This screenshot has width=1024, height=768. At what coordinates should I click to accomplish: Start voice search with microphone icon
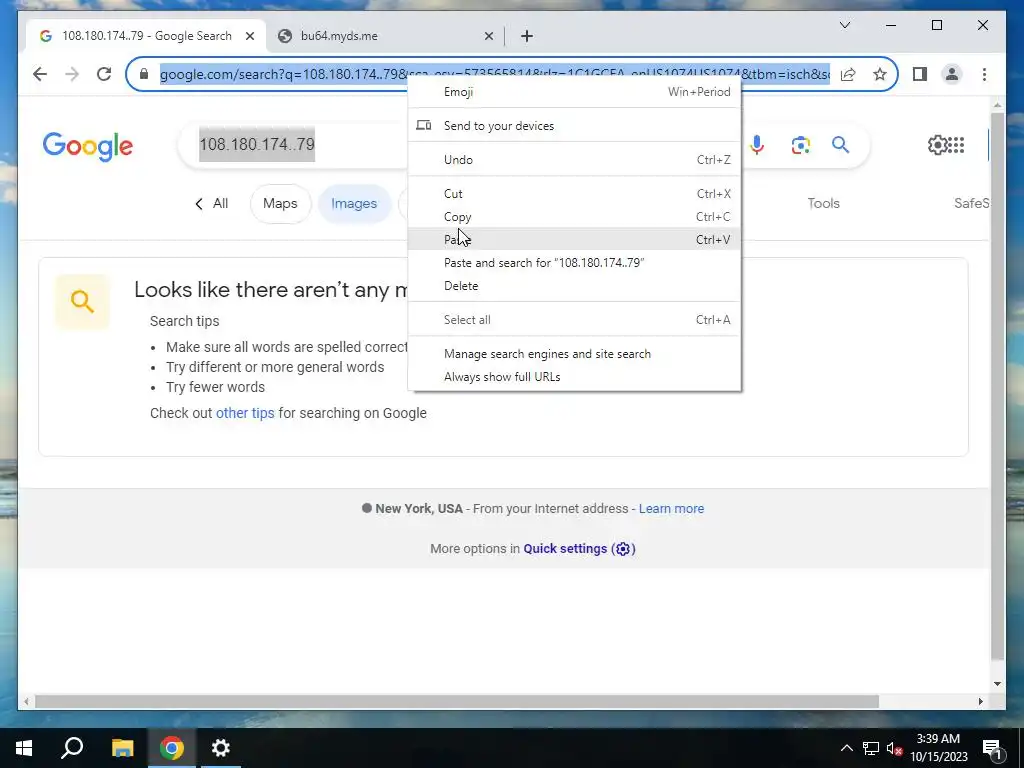pyautogui.click(x=757, y=145)
